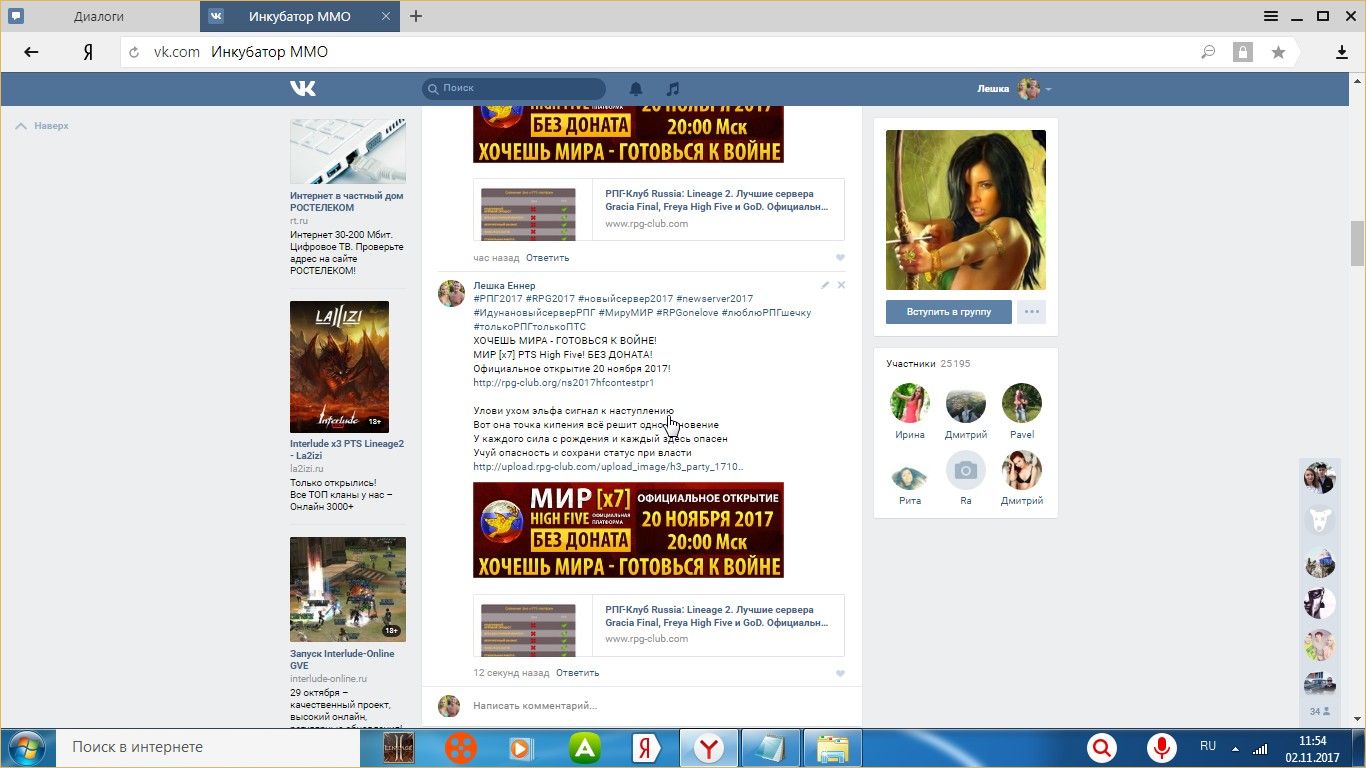
Task: Like the comment posted час назад
Action: (840, 258)
